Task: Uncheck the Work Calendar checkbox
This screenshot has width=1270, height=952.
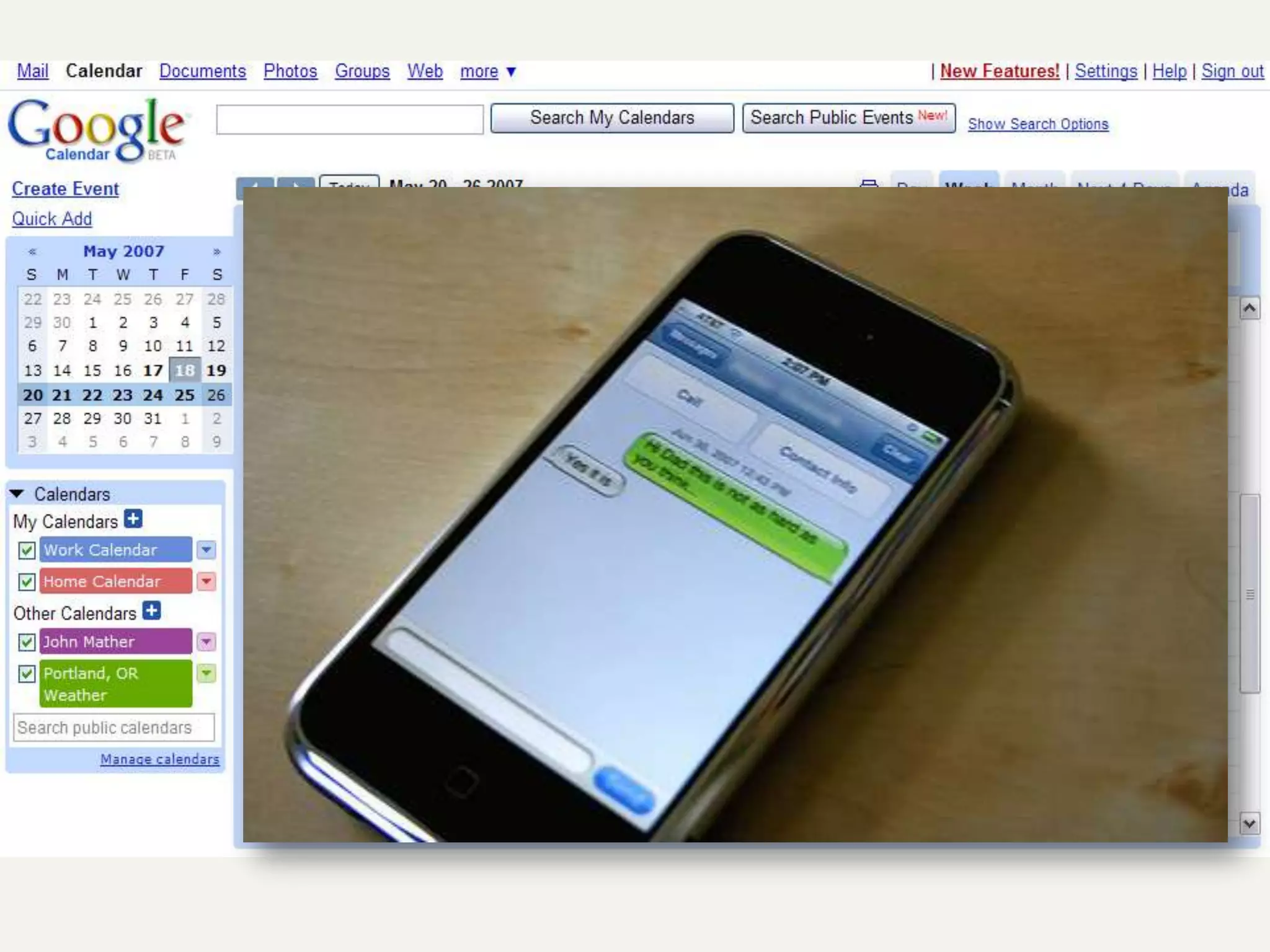Action: 27,550
